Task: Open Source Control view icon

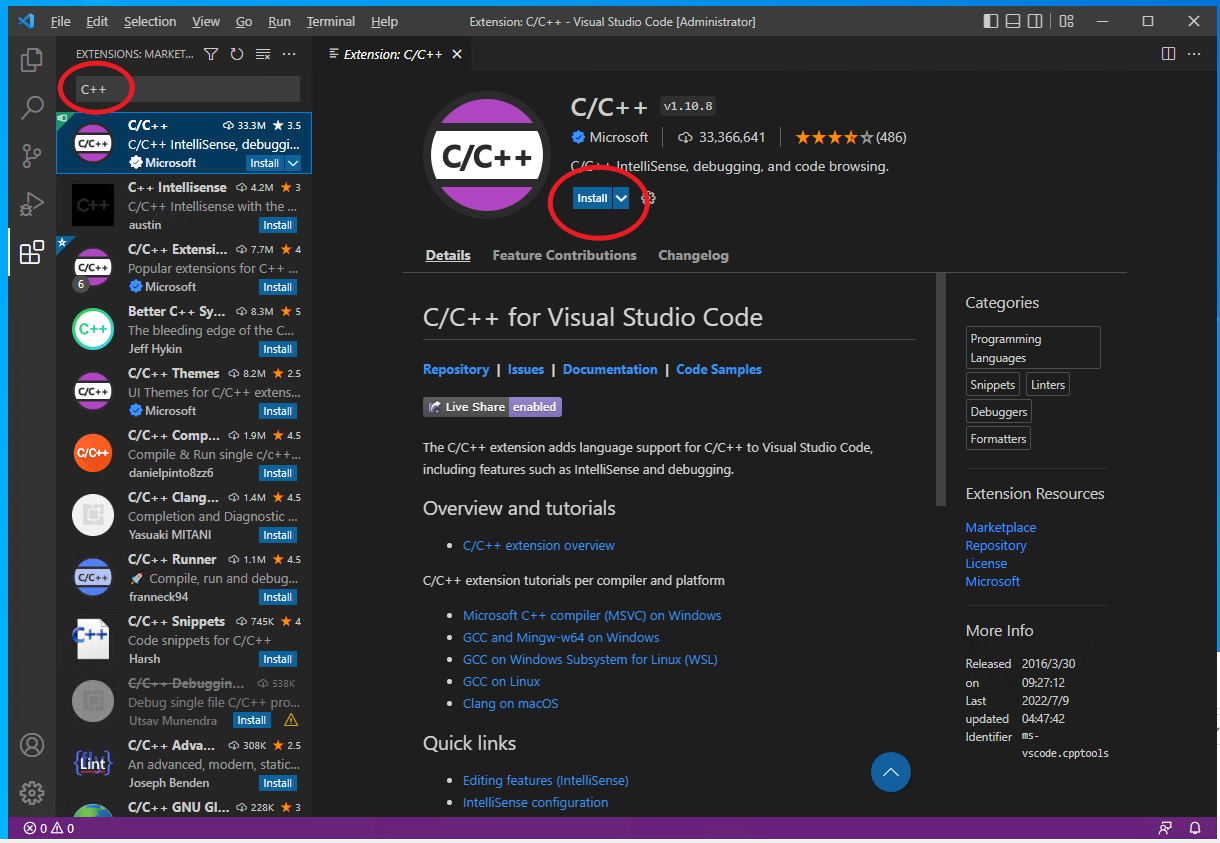Action: pyautogui.click(x=32, y=156)
